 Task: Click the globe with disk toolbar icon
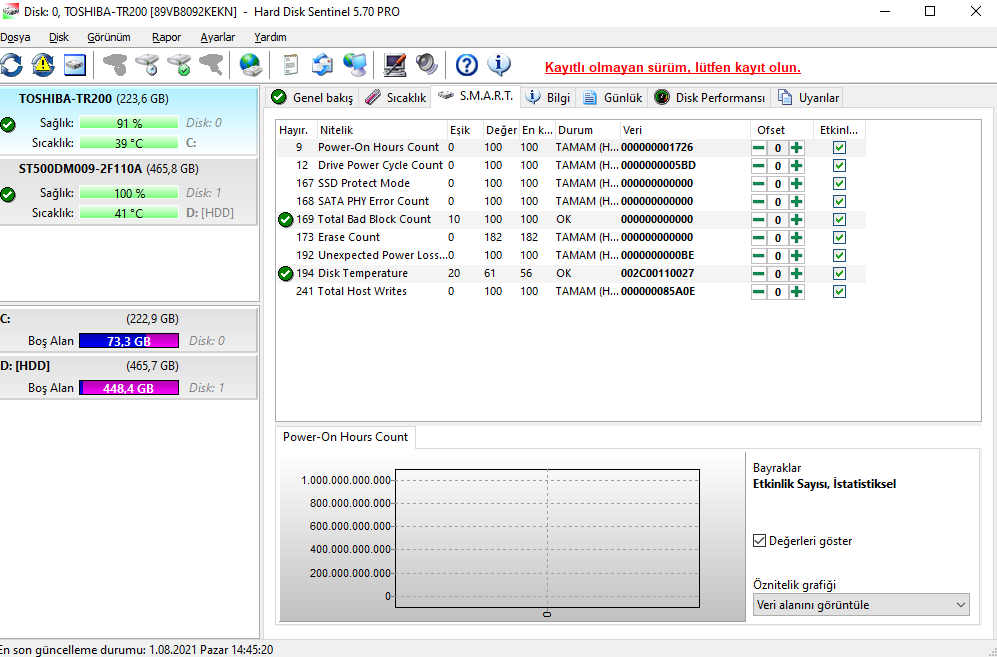[251, 65]
